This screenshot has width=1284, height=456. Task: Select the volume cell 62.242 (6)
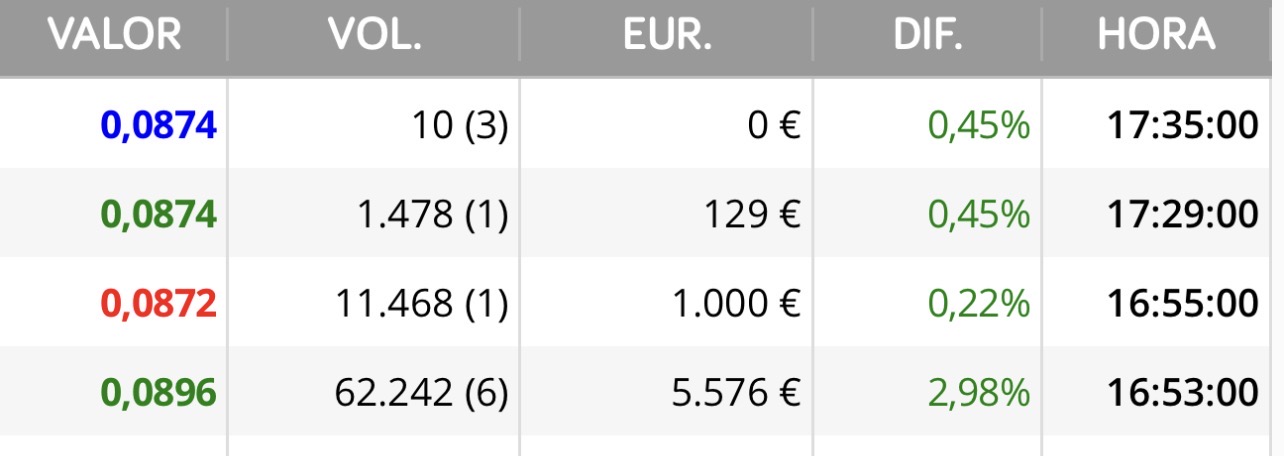tap(421, 392)
